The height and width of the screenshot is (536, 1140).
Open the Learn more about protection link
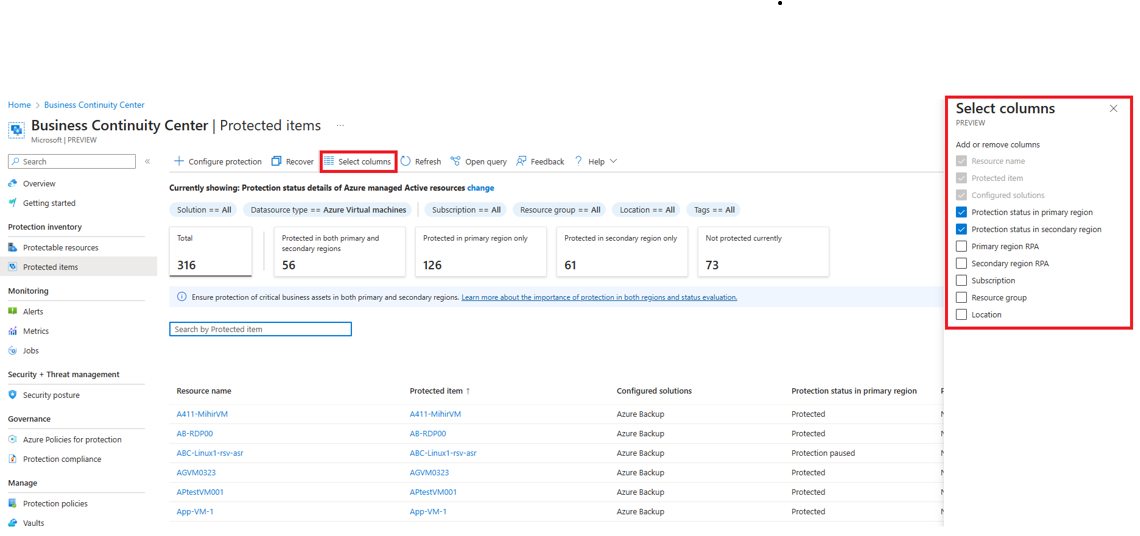point(599,297)
